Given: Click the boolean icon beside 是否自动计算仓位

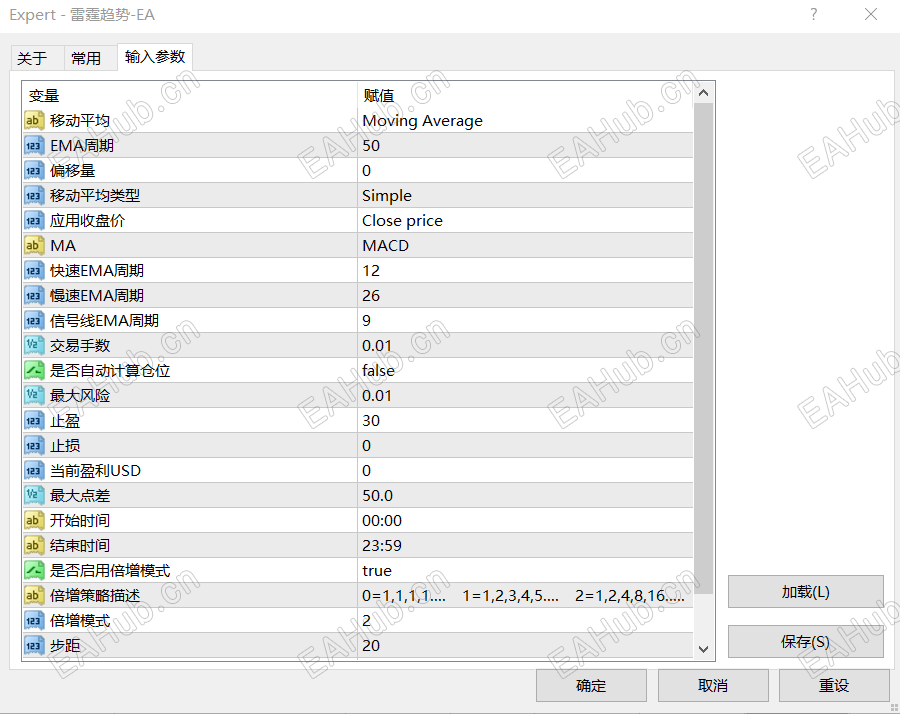Looking at the screenshot, I should point(34,370).
